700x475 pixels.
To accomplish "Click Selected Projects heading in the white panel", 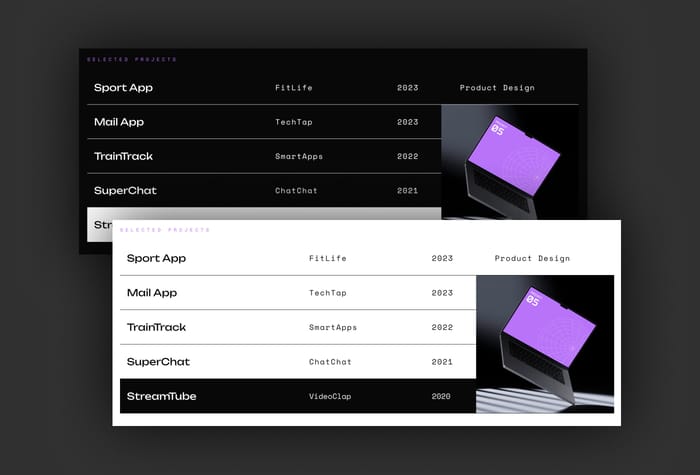I will click(x=165, y=230).
